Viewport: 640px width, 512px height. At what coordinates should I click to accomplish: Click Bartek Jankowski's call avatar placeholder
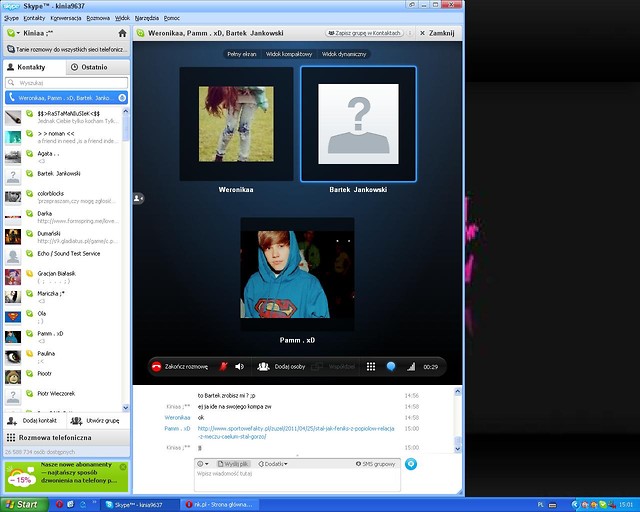(x=358, y=124)
